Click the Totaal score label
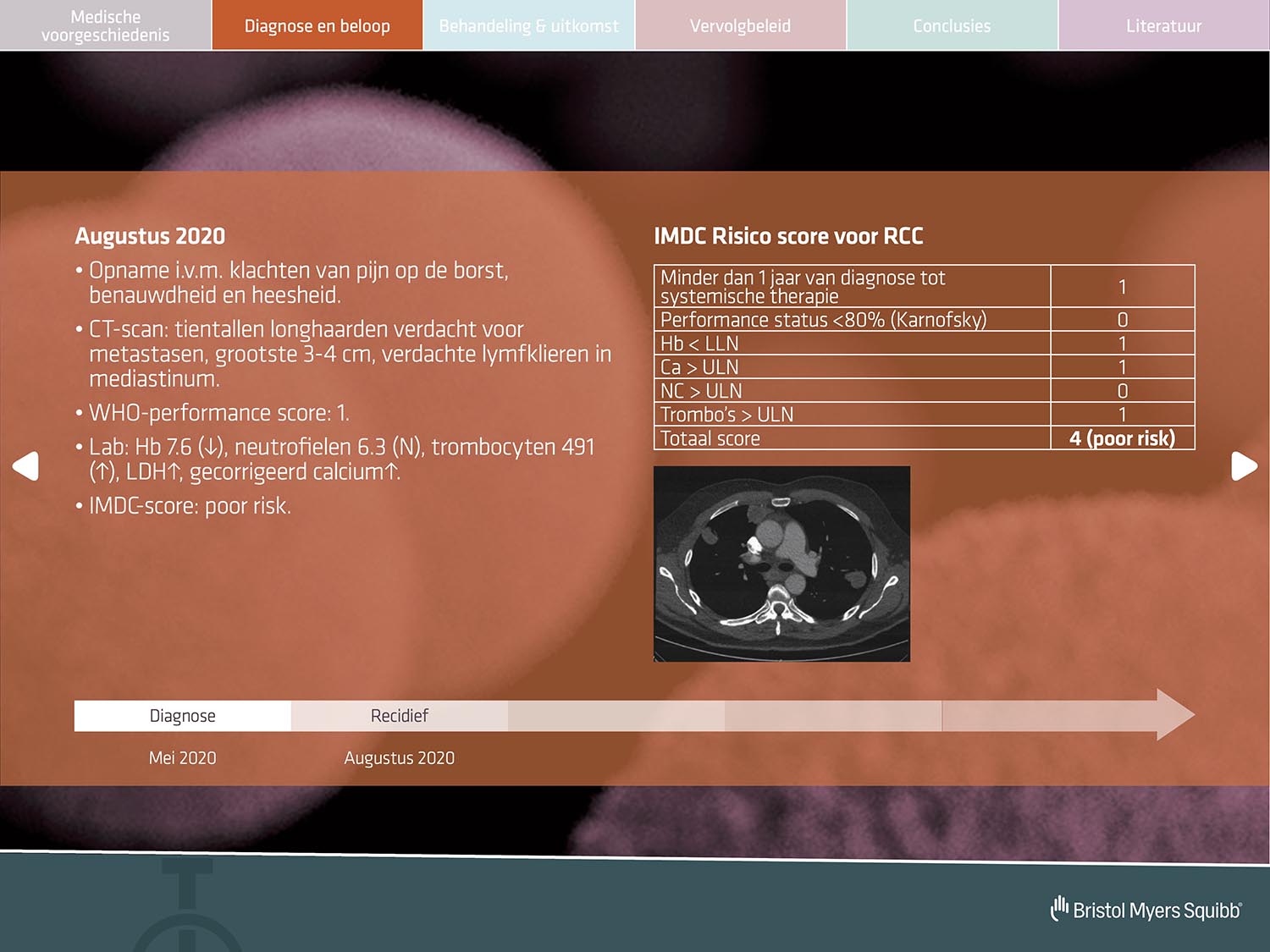This screenshot has height=952, width=1270. tap(710, 438)
